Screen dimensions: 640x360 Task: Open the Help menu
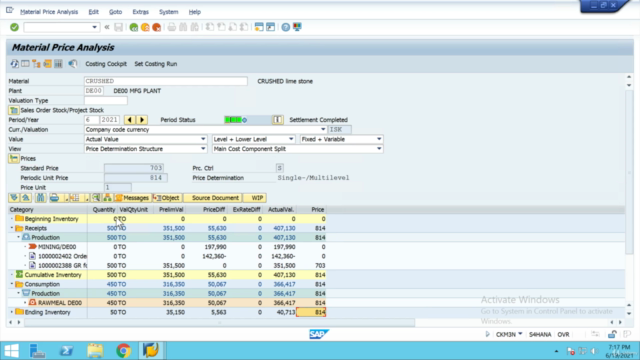coord(195,12)
